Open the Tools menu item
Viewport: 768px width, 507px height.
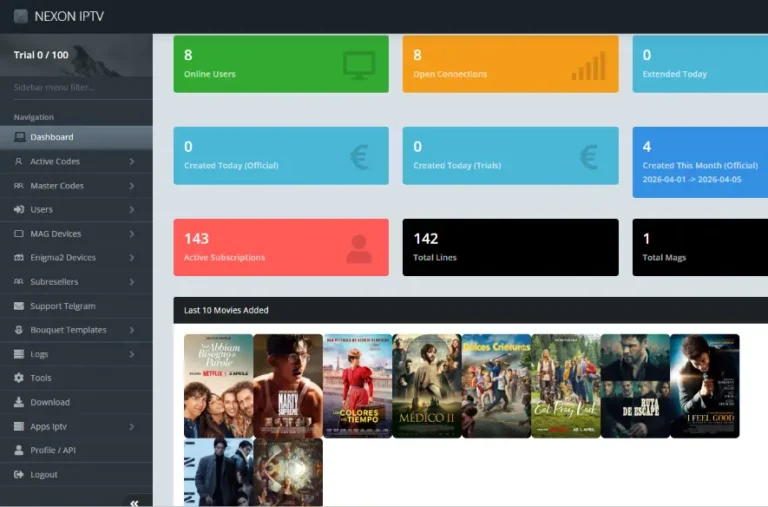(x=76, y=378)
